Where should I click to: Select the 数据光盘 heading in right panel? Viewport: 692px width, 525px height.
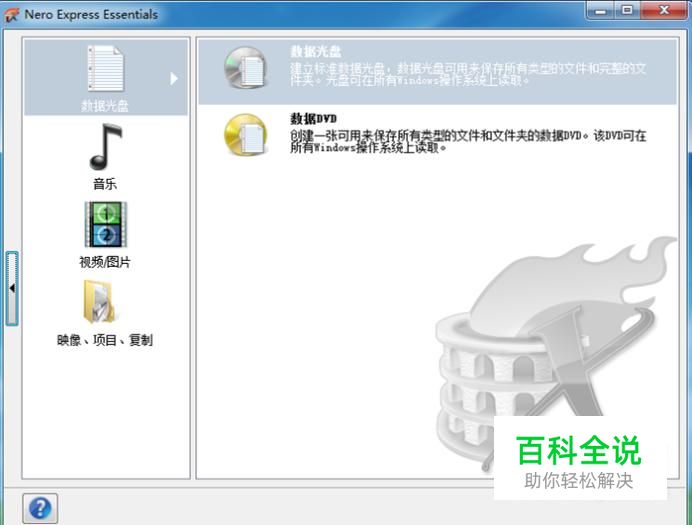pos(316,52)
